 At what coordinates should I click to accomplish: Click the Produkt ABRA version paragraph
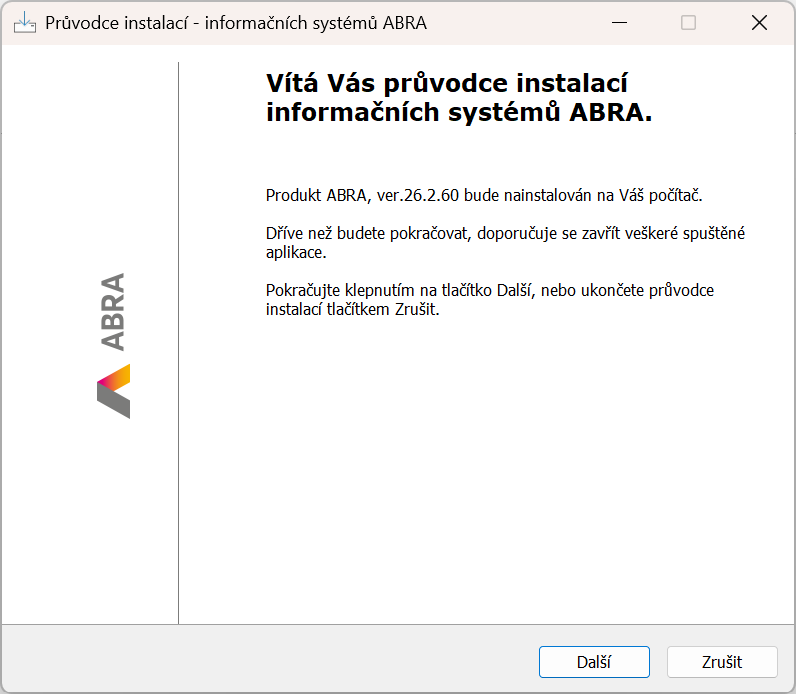click(484, 195)
